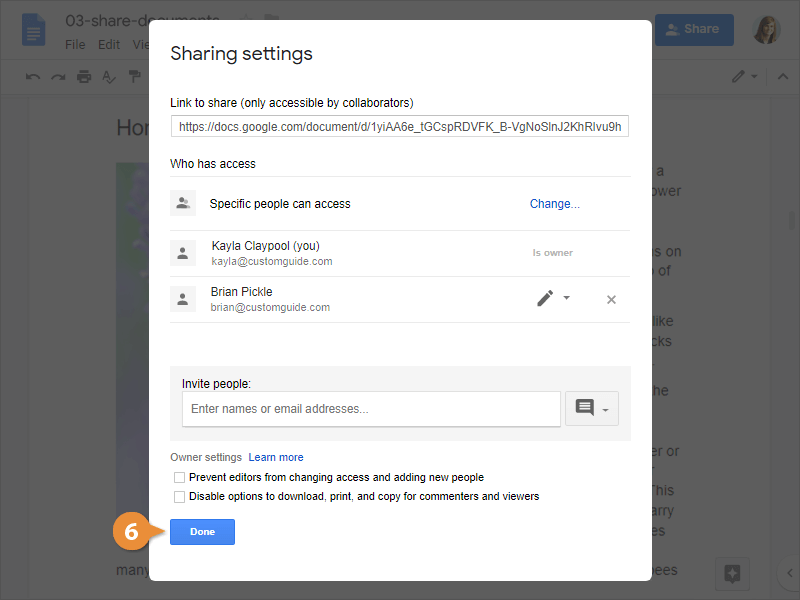The image size is (800, 600).
Task: Click Brian Pickle's avatar icon
Action: pyautogui.click(x=183, y=299)
